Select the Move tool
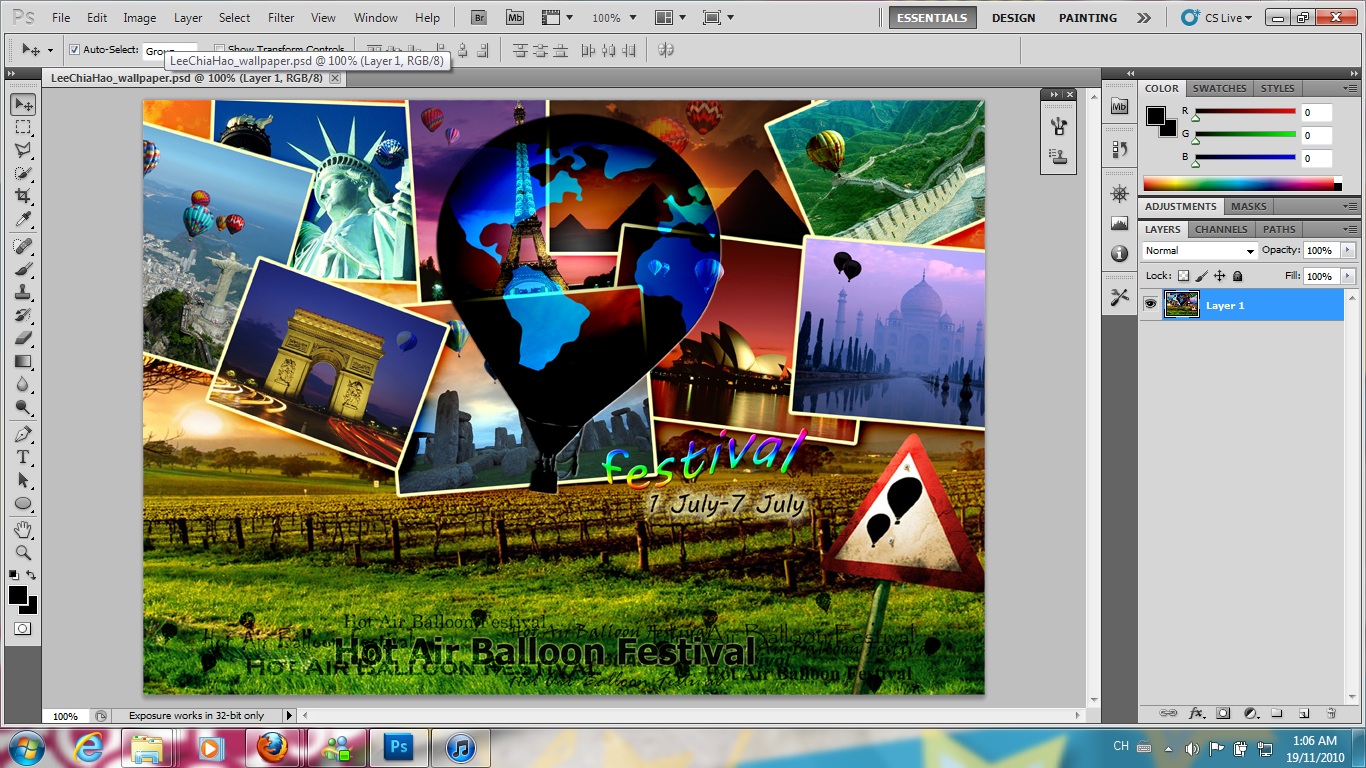Viewport: 1366px width, 768px height. point(23,103)
